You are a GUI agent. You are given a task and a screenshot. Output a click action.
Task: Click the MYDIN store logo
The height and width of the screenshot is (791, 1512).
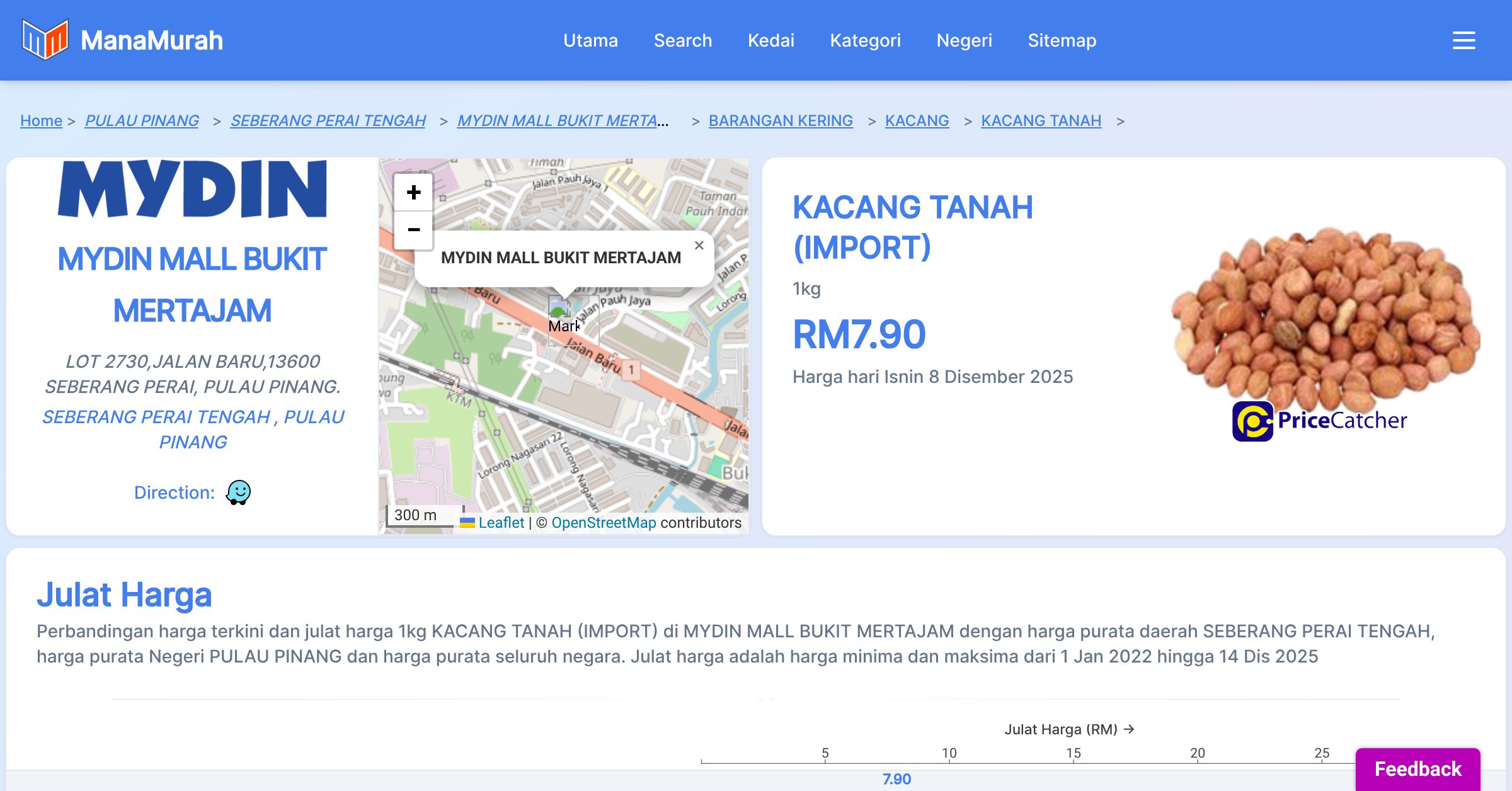point(192,189)
